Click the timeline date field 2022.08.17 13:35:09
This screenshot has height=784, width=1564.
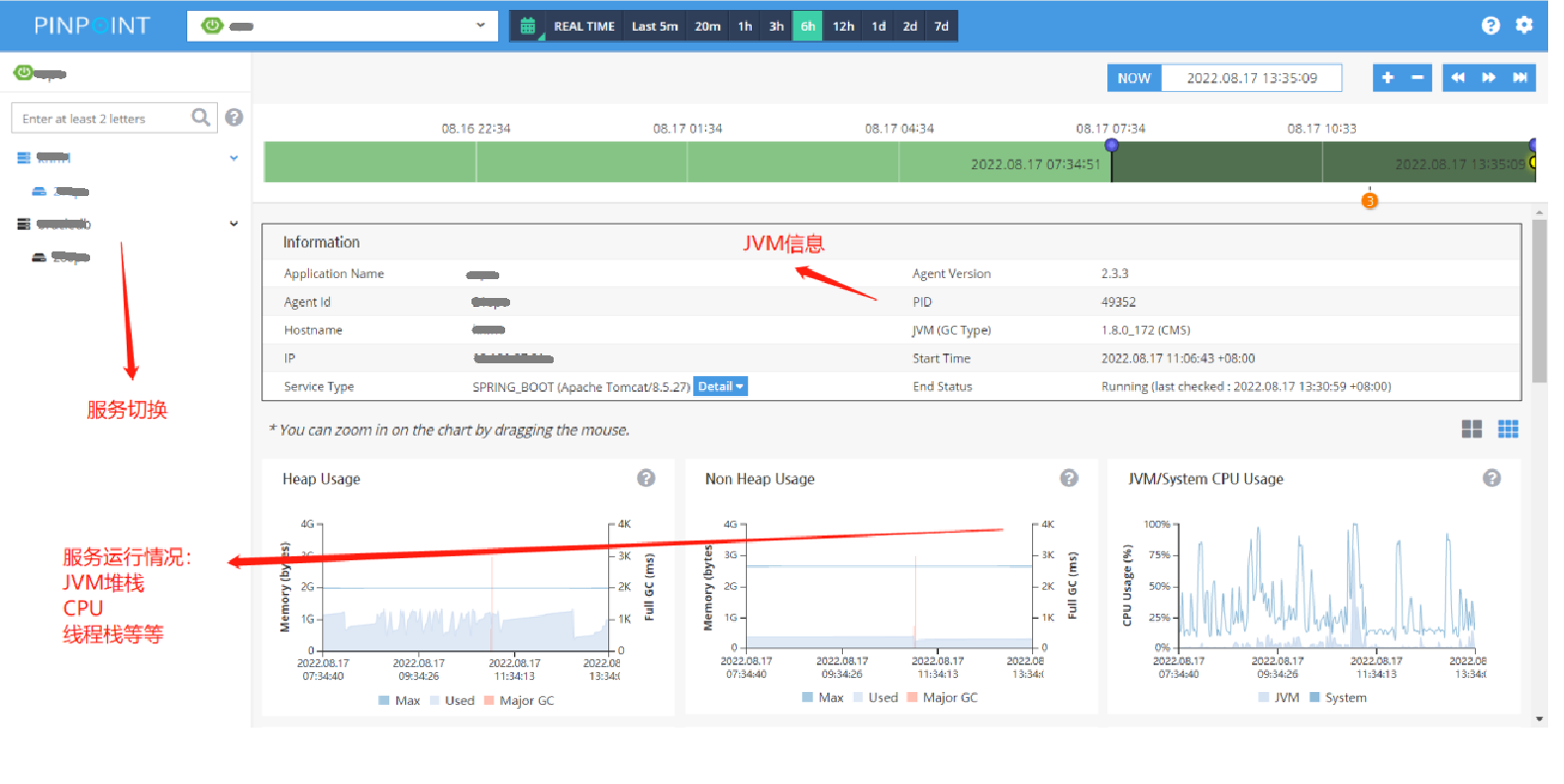[1252, 78]
